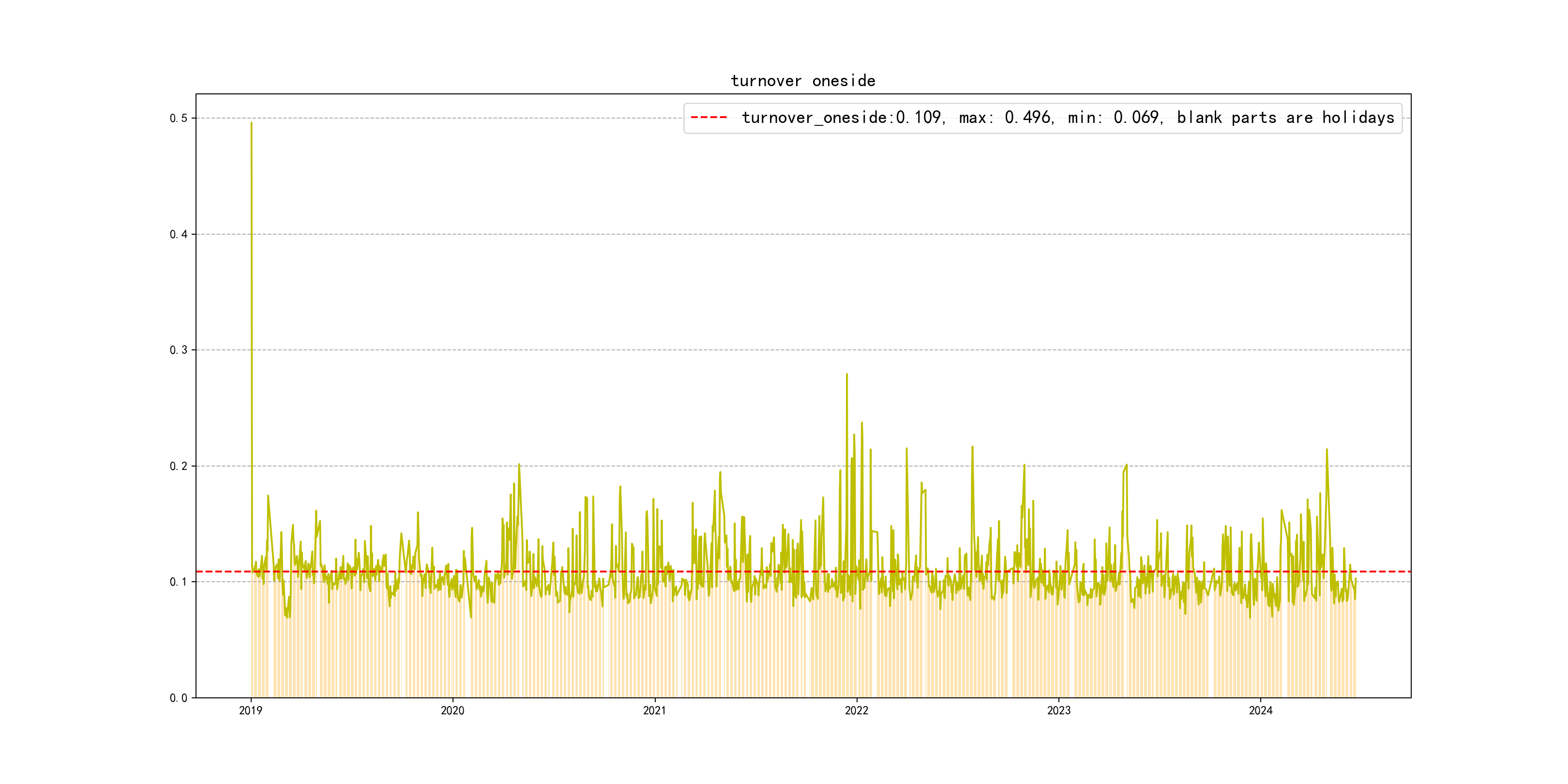Click the '2022' x-axis tick label
This screenshot has width=1568, height=784.
click(x=857, y=710)
